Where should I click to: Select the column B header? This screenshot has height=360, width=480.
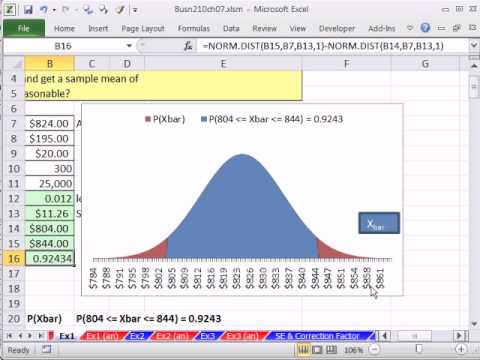(x=49, y=63)
